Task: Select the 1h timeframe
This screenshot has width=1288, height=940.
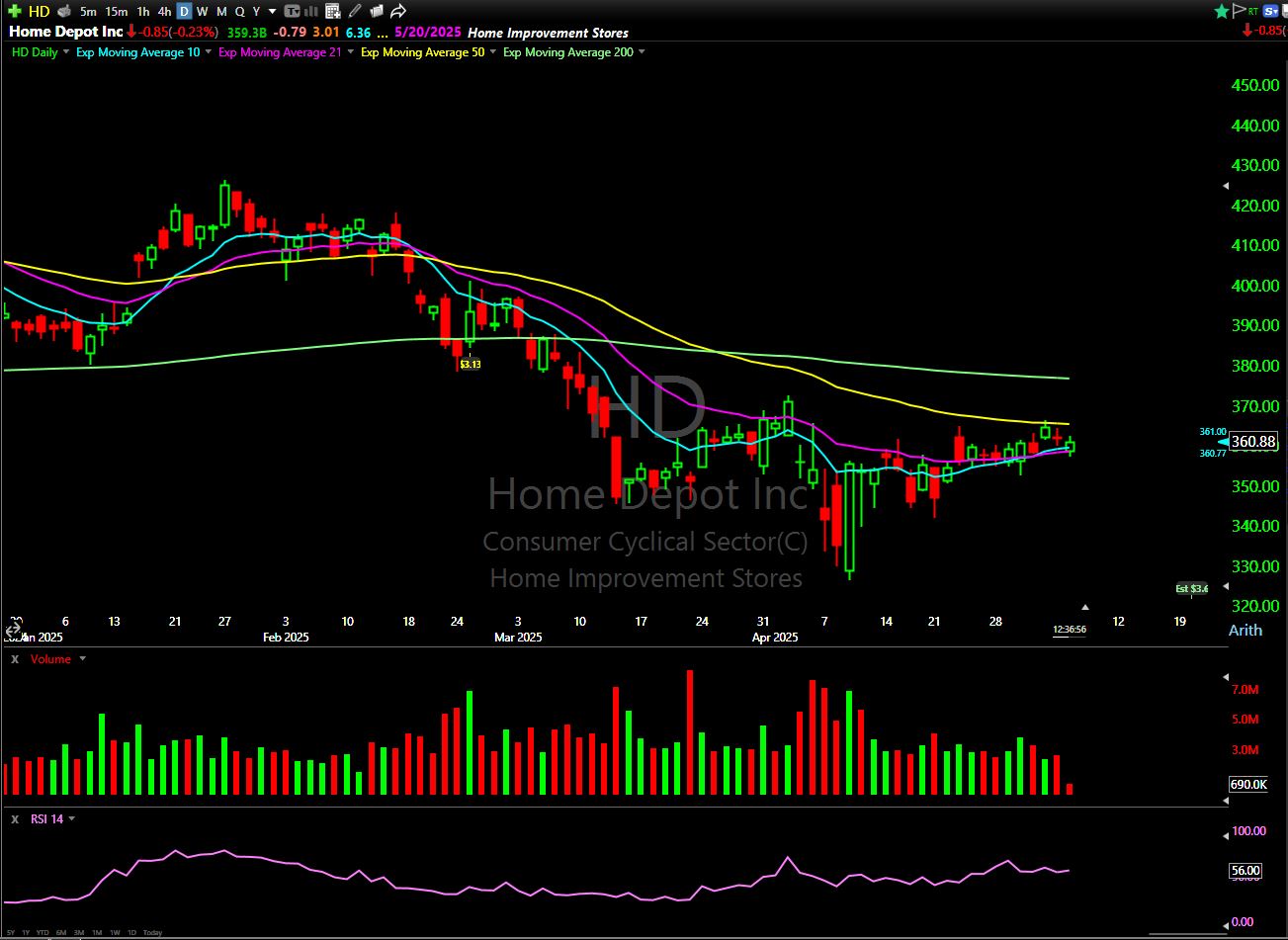Action: [143, 11]
